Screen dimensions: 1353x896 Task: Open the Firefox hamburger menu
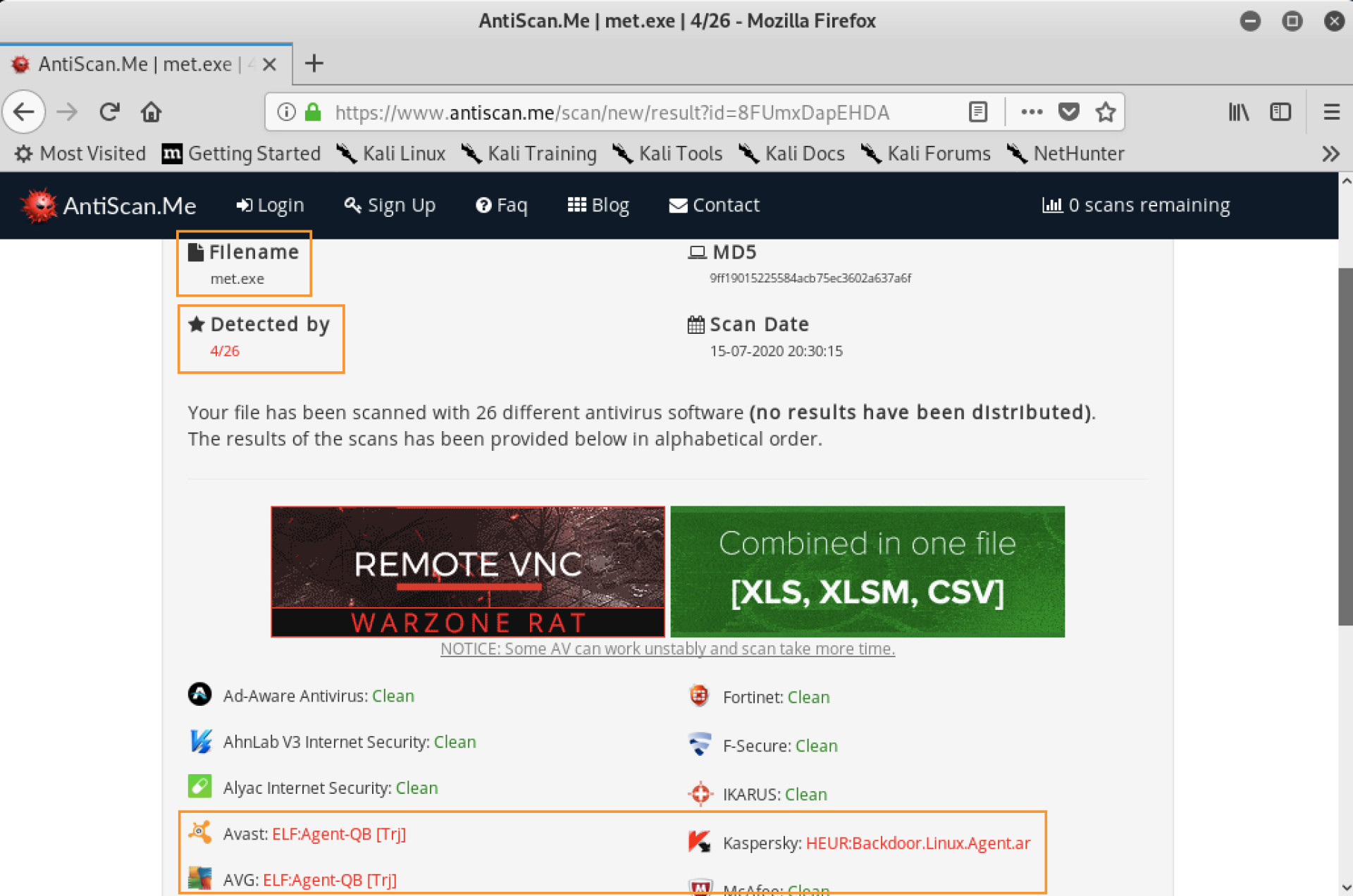(x=1331, y=112)
